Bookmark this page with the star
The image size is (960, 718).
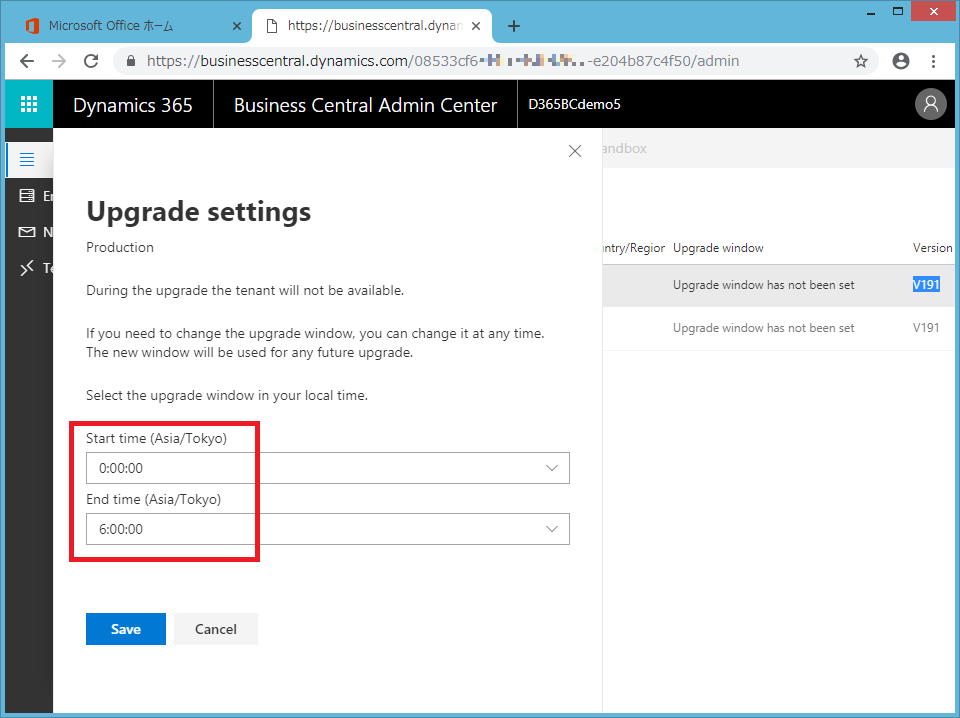pyautogui.click(x=861, y=61)
